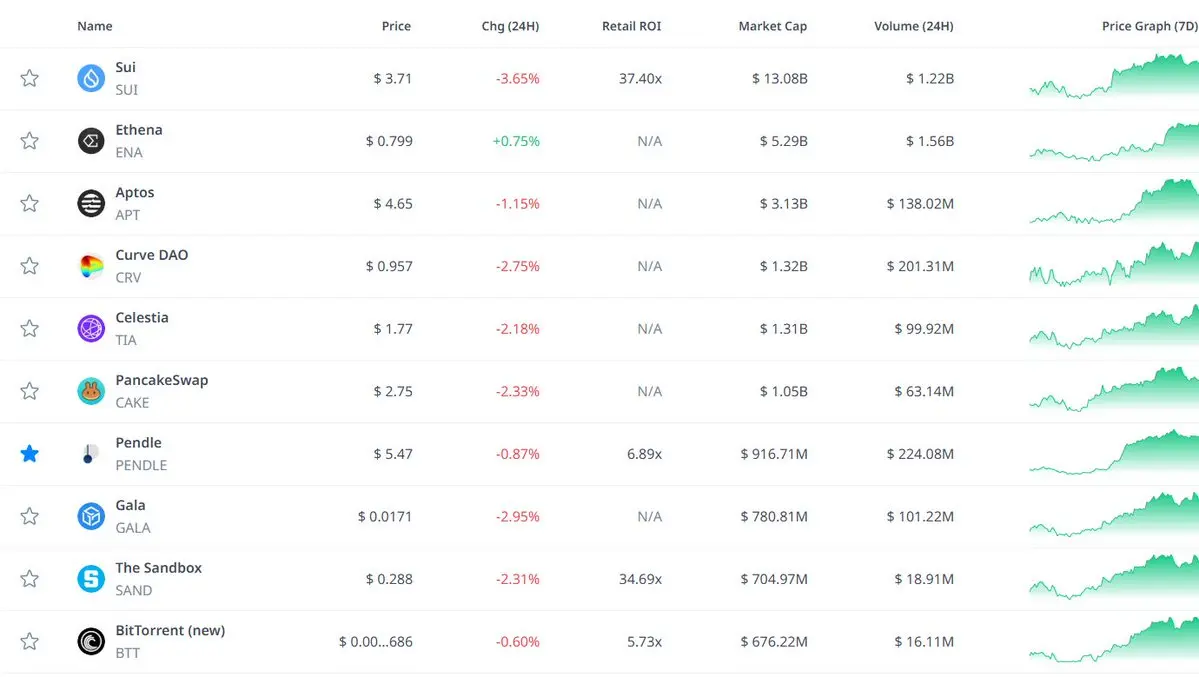The height and width of the screenshot is (677, 1199).
Task: Click the PancakeSwap bunny logo
Action: coord(91,391)
